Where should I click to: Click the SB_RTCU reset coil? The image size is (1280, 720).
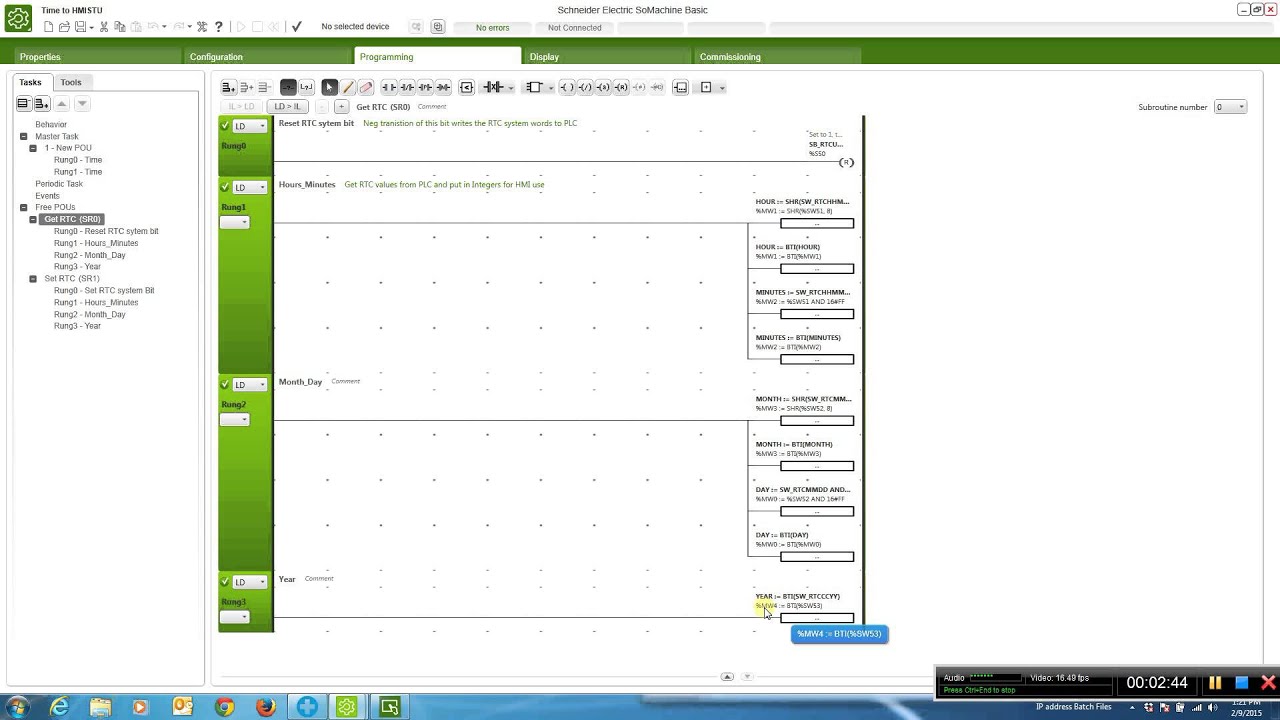(846, 162)
